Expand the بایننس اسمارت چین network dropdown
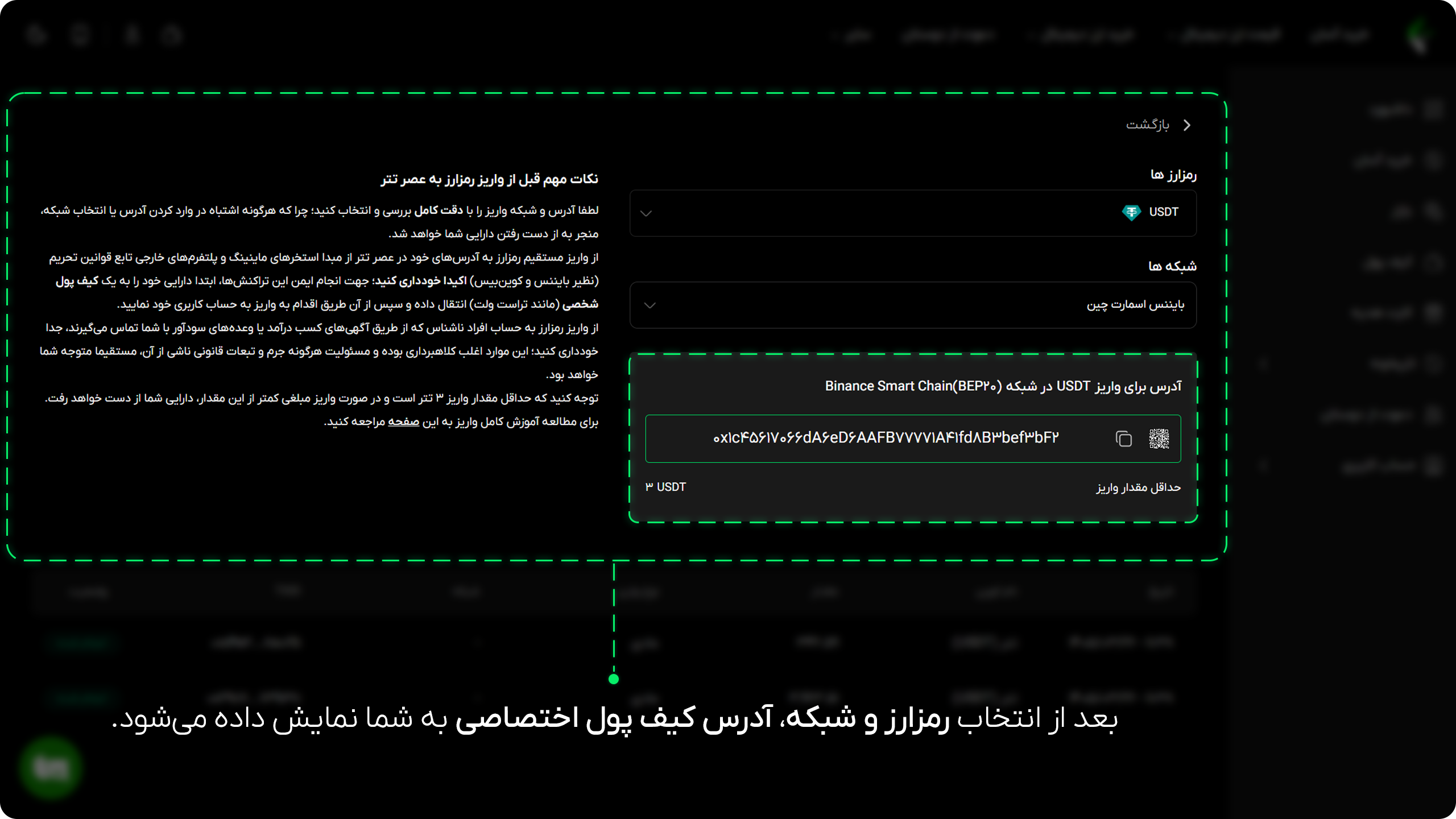Image resolution: width=1456 pixels, height=819 pixels. (913, 305)
